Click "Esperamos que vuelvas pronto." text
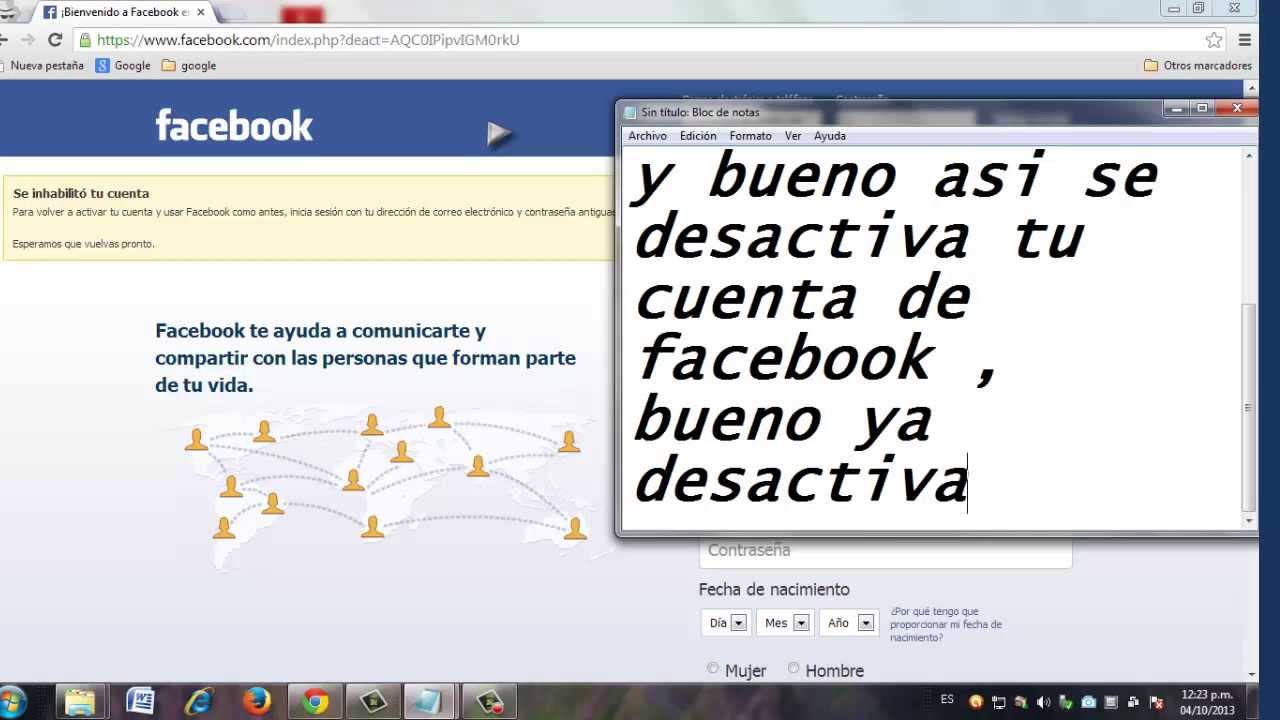1280x720 pixels. 83,244
